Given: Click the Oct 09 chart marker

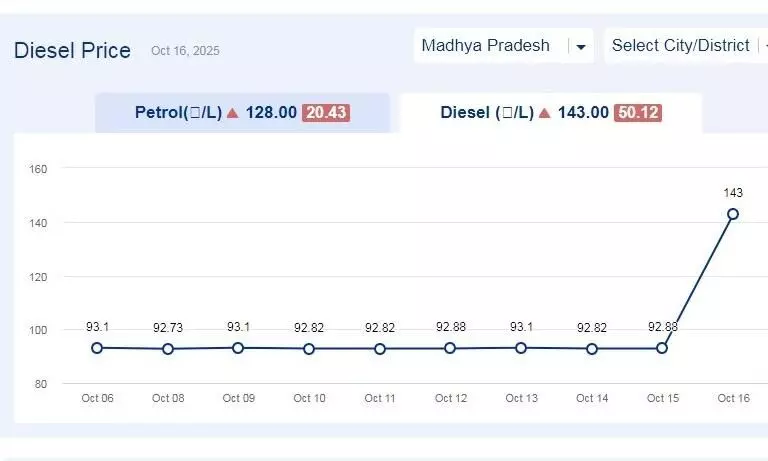Looking at the screenshot, I should click(238, 348).
